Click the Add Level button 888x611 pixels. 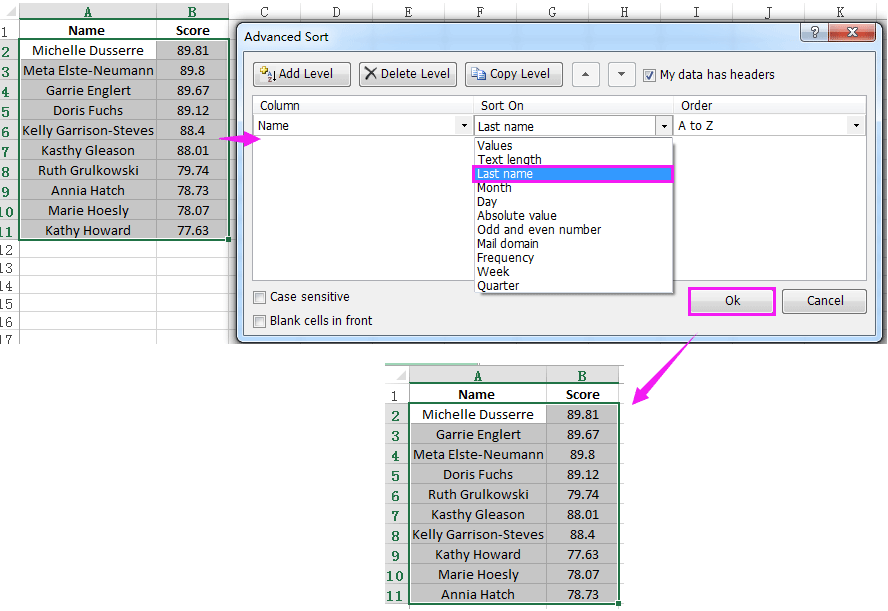[x=302, y=74]
